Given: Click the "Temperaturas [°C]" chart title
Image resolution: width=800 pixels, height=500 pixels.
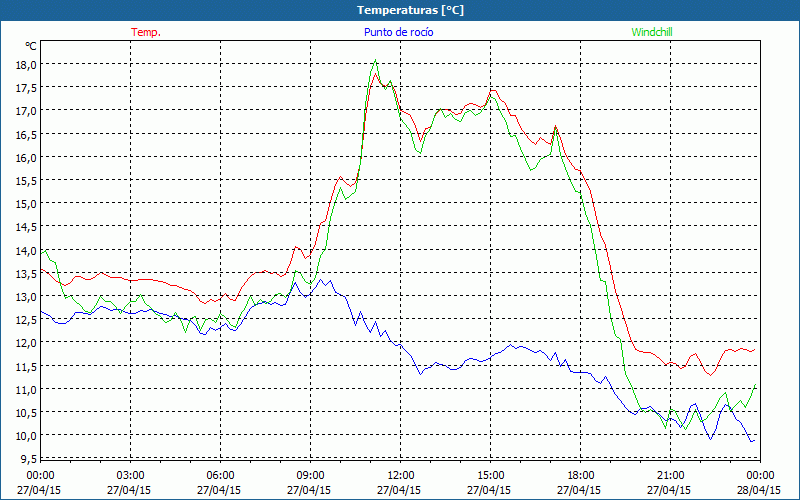Looking at the screenshot, I should (x=410, y=10).
